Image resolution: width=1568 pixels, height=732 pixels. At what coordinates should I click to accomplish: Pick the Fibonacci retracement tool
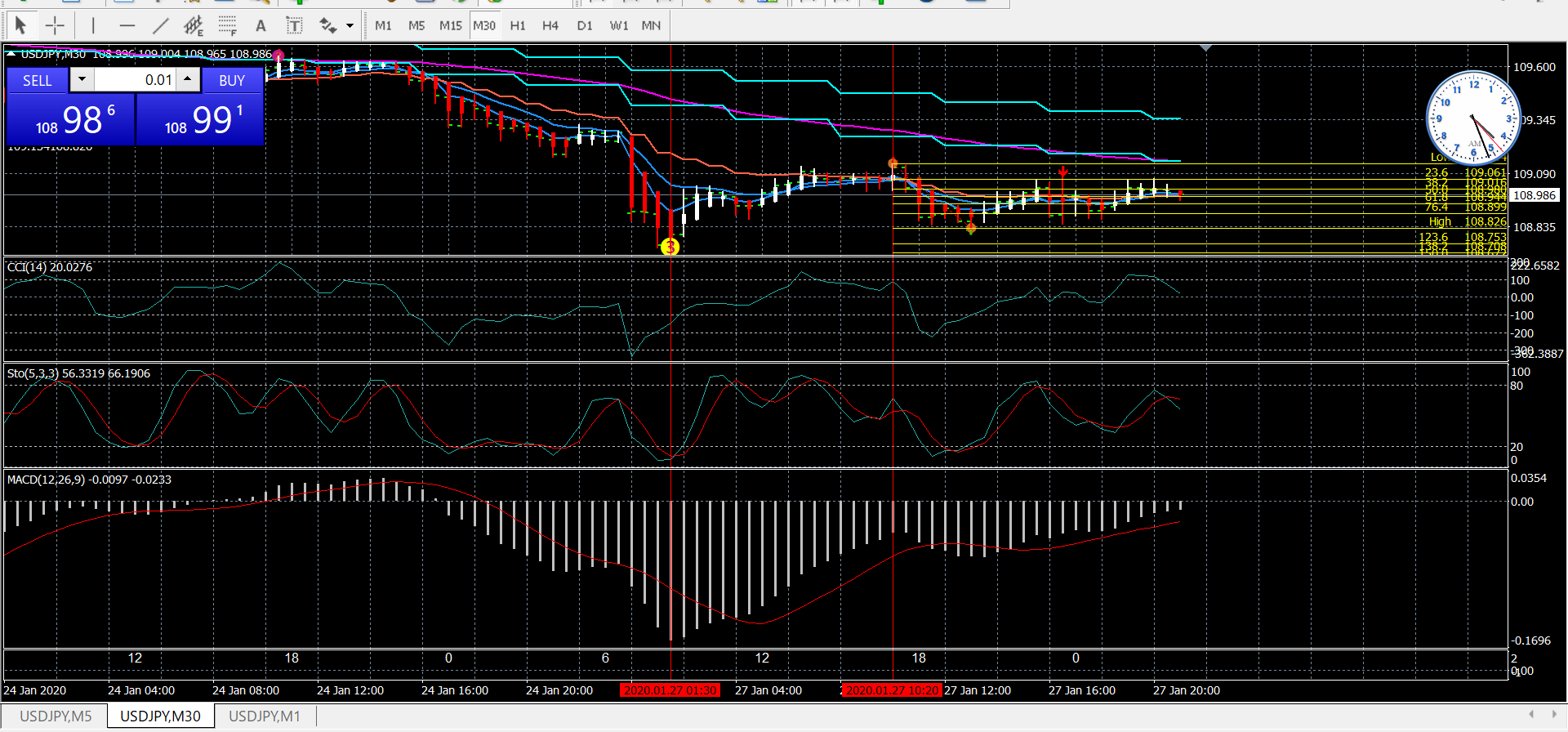228,25
